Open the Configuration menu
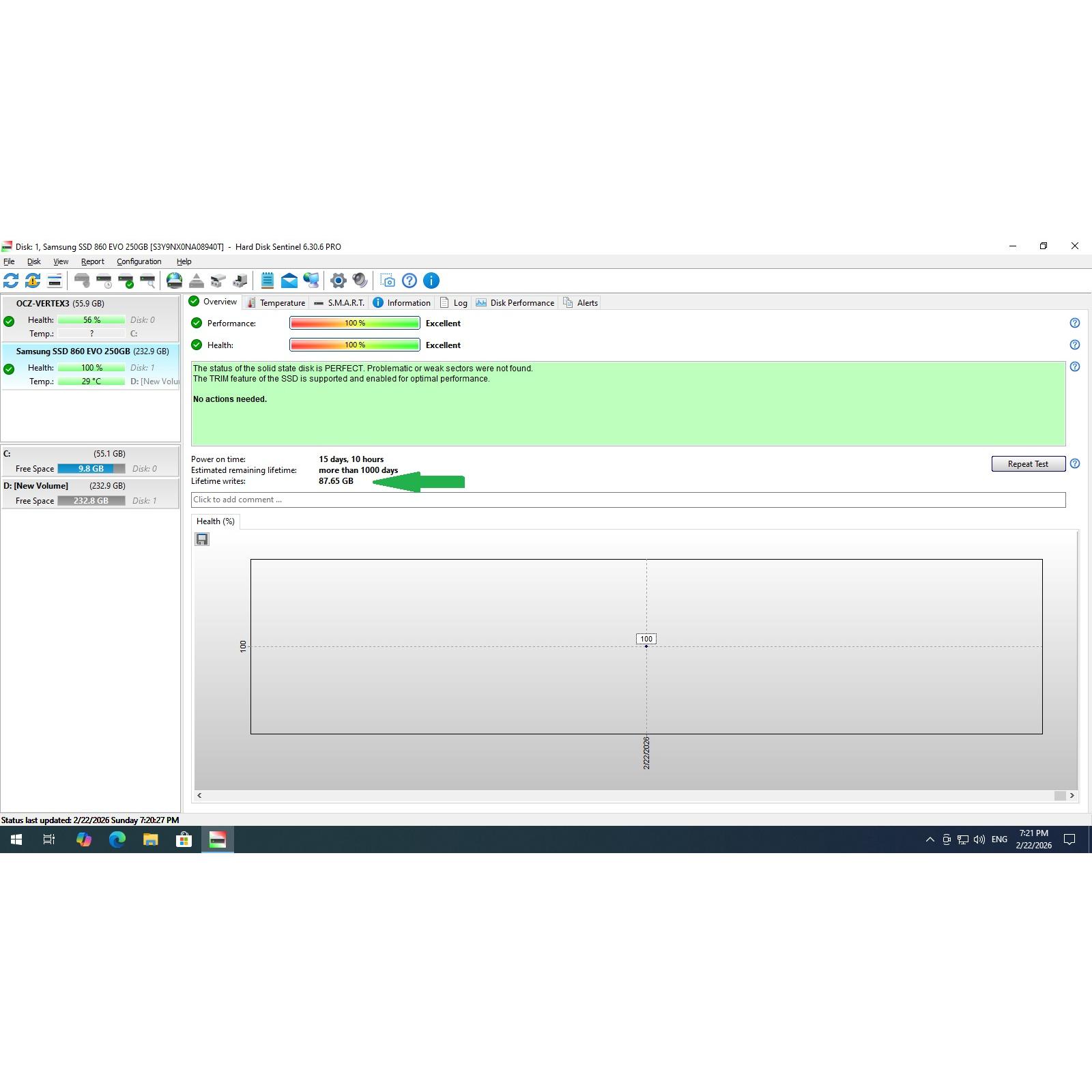This screenshot has width=1092, height=1092. point(139,261)
